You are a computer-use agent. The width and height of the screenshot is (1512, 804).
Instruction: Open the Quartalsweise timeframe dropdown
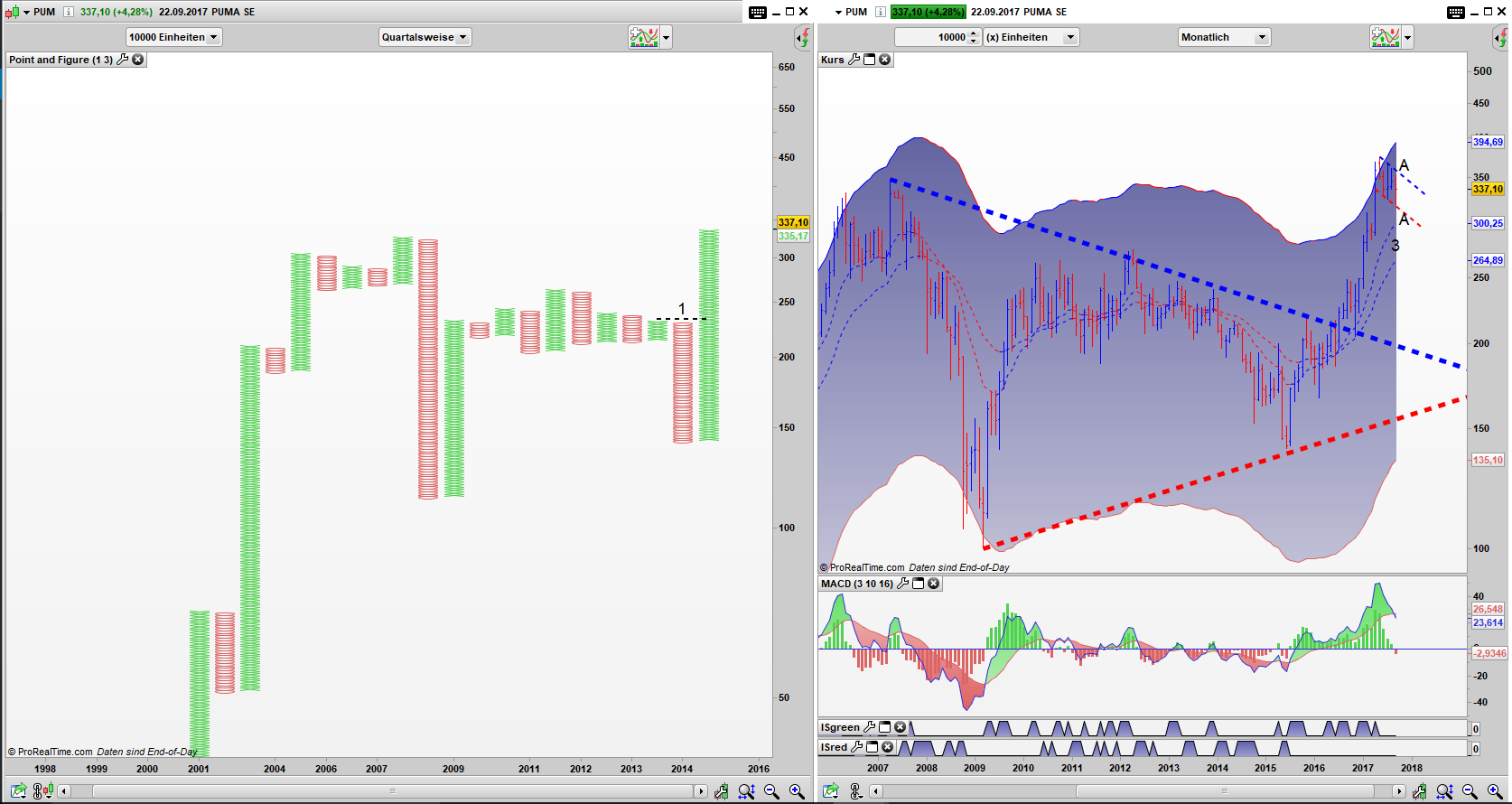click(x=425, y=37)
